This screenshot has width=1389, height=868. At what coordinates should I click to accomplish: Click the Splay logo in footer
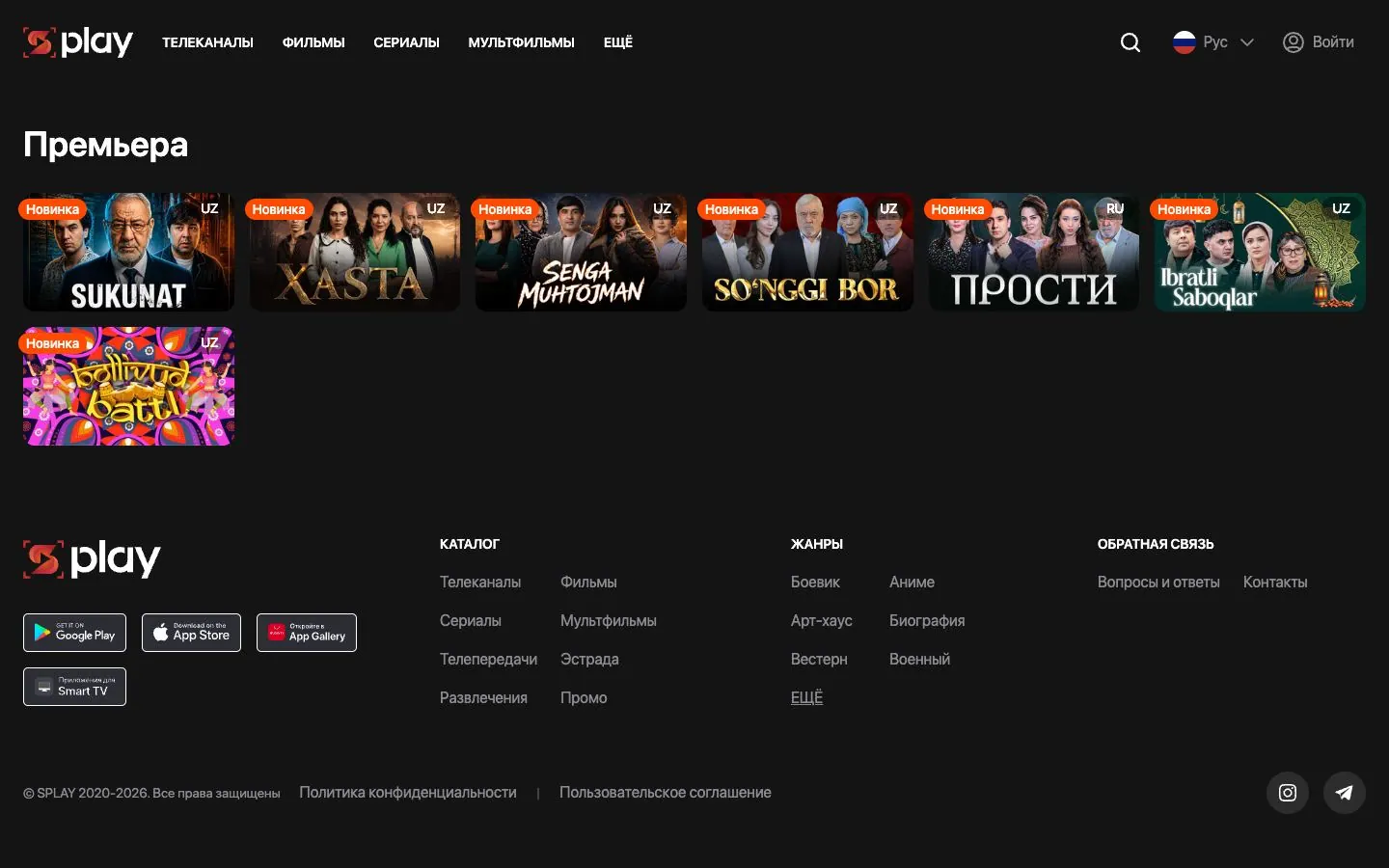point(92,559)
